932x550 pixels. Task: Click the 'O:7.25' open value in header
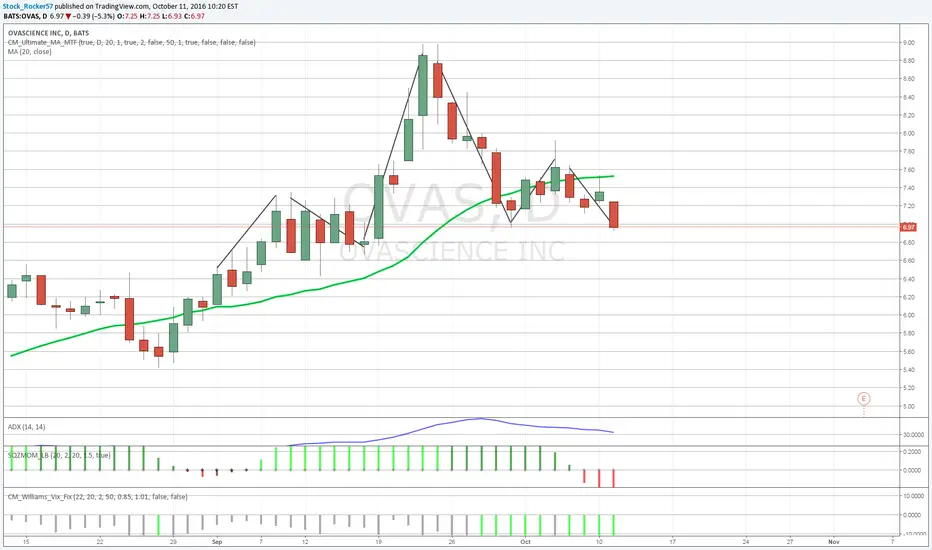[x=127, y=16]
